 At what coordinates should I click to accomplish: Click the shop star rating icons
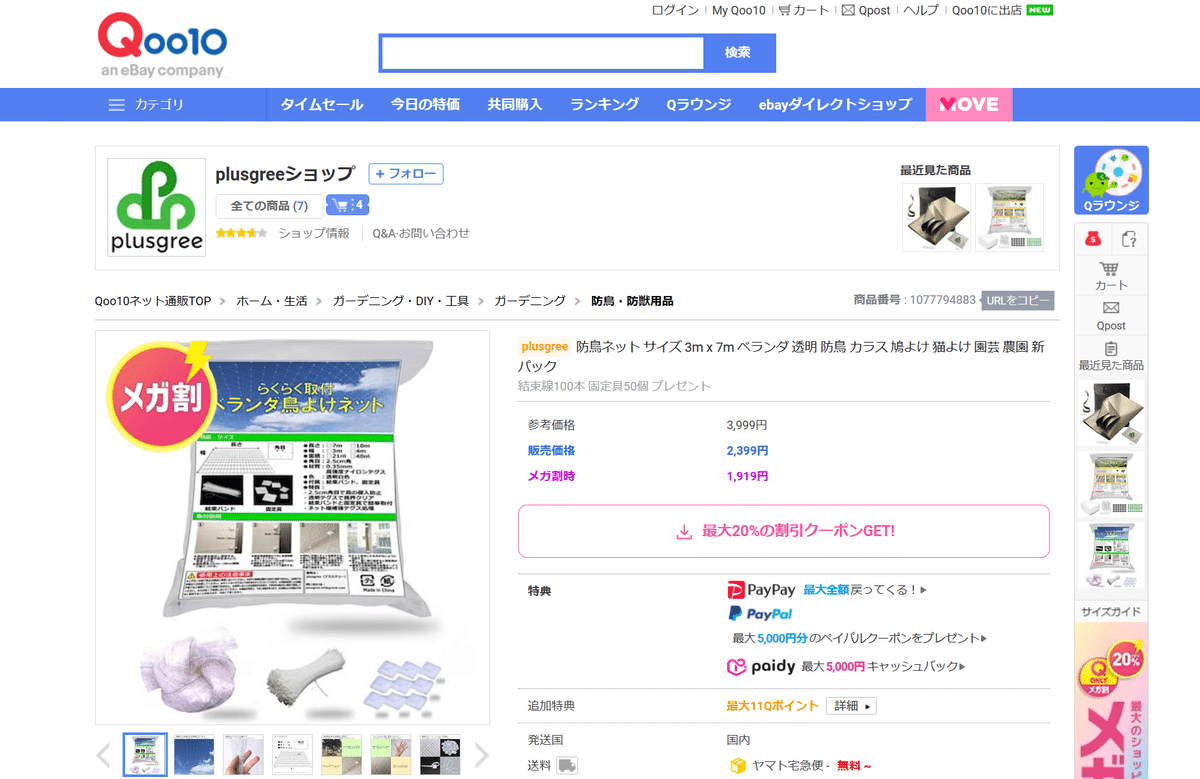241,233
